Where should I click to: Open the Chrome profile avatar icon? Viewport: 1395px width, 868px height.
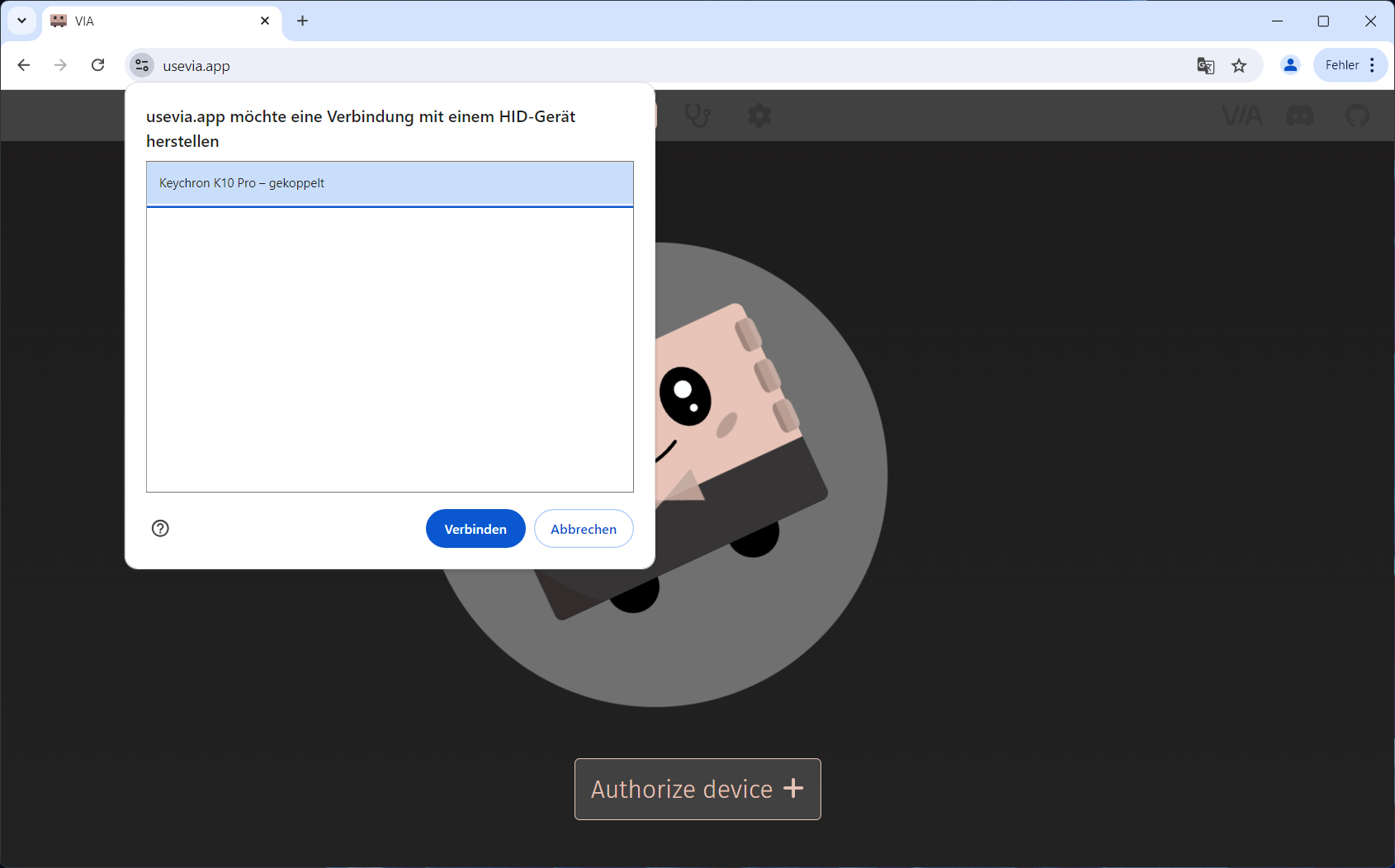[x=1290, y=65]
